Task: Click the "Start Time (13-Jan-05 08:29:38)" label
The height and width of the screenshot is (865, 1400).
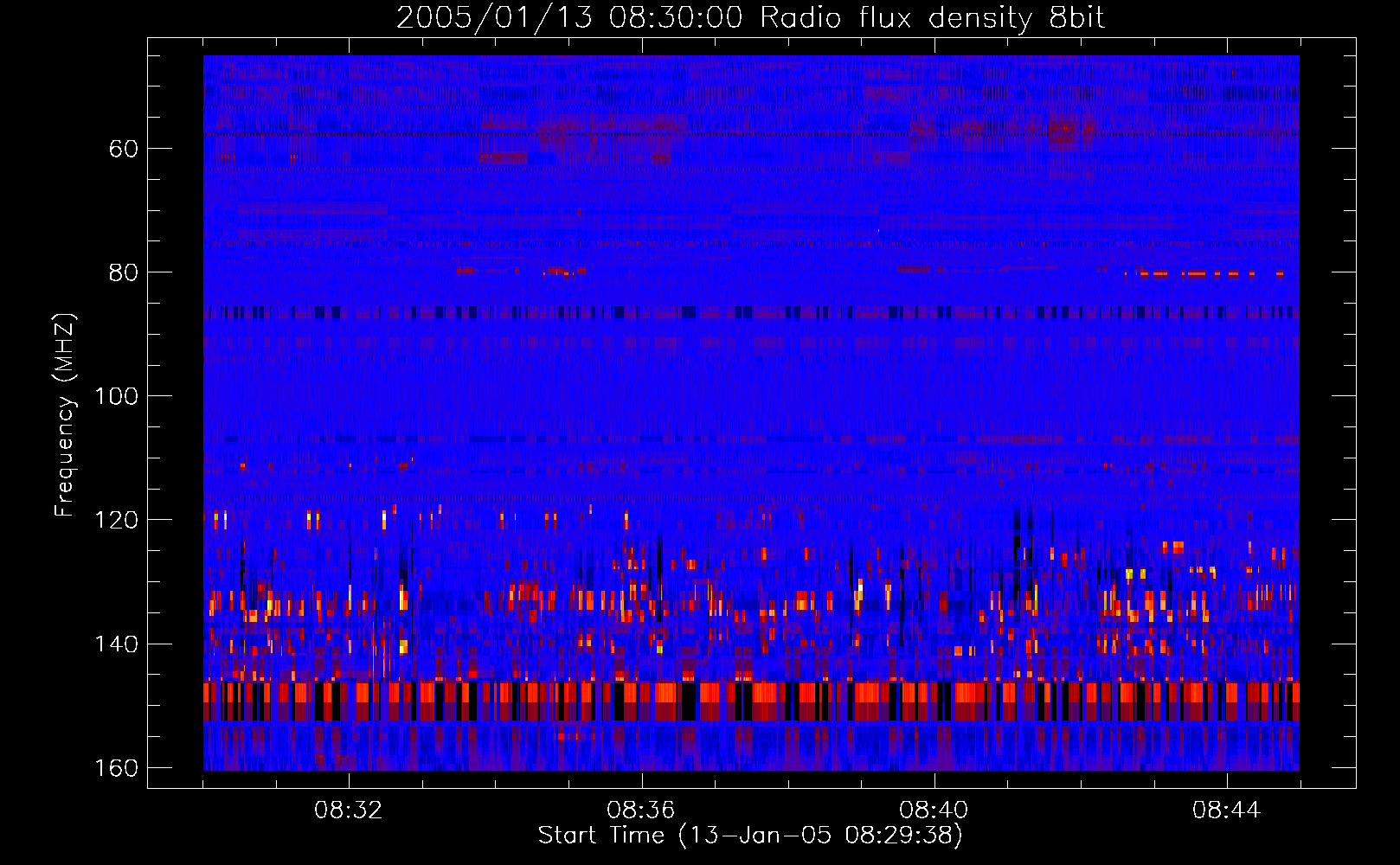Action: pyautogui.click(x=750, y=836)
